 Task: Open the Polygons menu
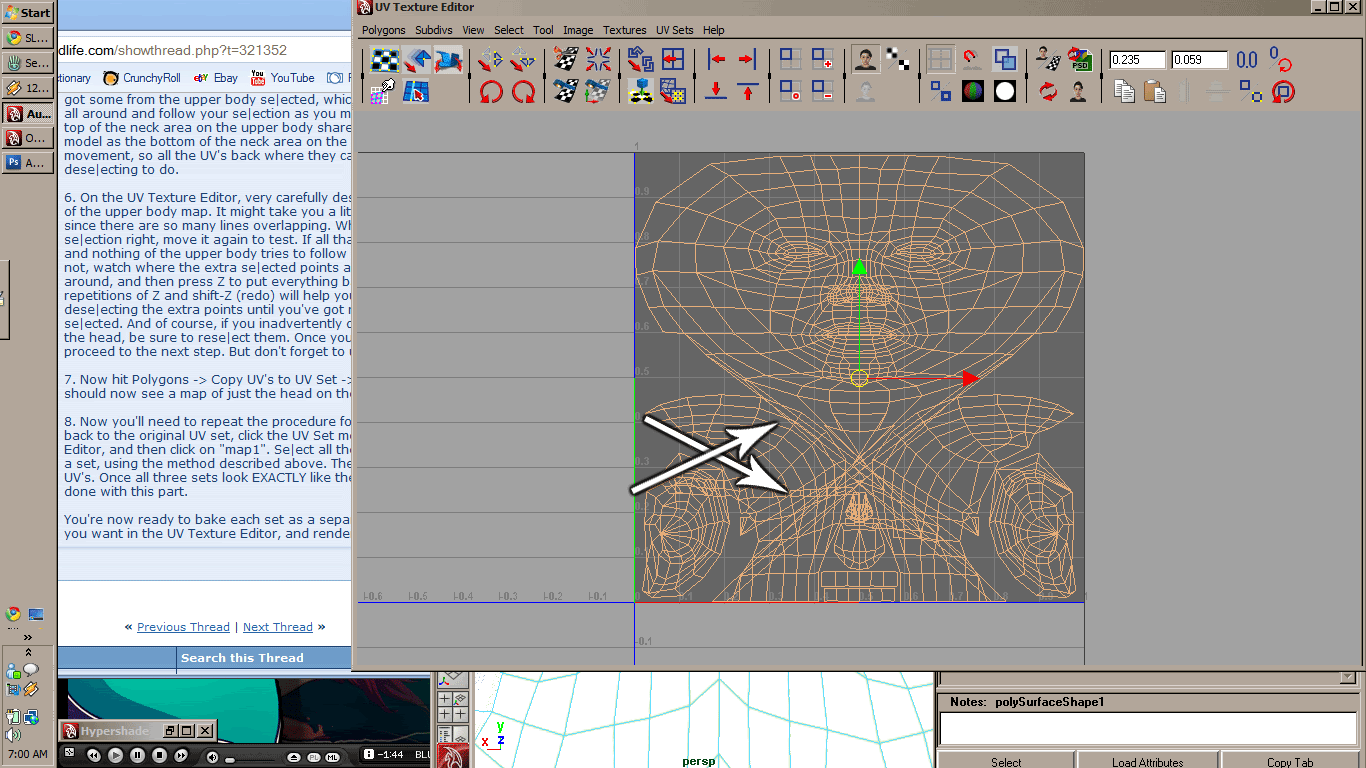384,30
